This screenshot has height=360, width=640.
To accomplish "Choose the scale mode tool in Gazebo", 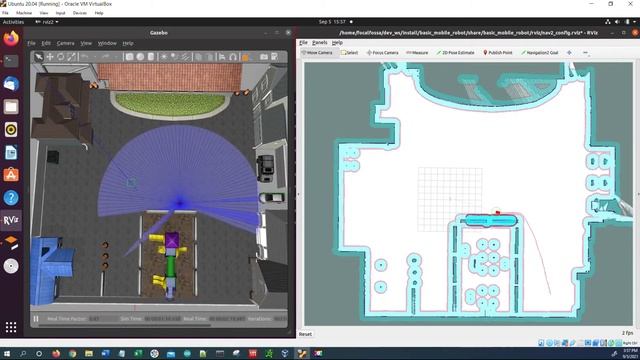I will [x=71, y=57].
